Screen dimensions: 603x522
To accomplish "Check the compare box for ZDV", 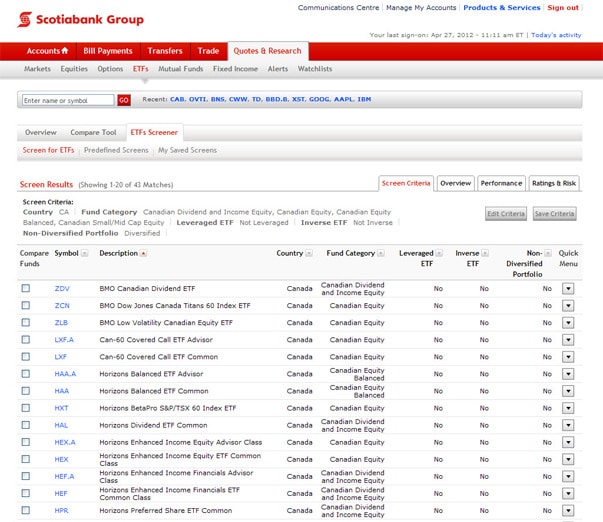I will coord(26,288).
